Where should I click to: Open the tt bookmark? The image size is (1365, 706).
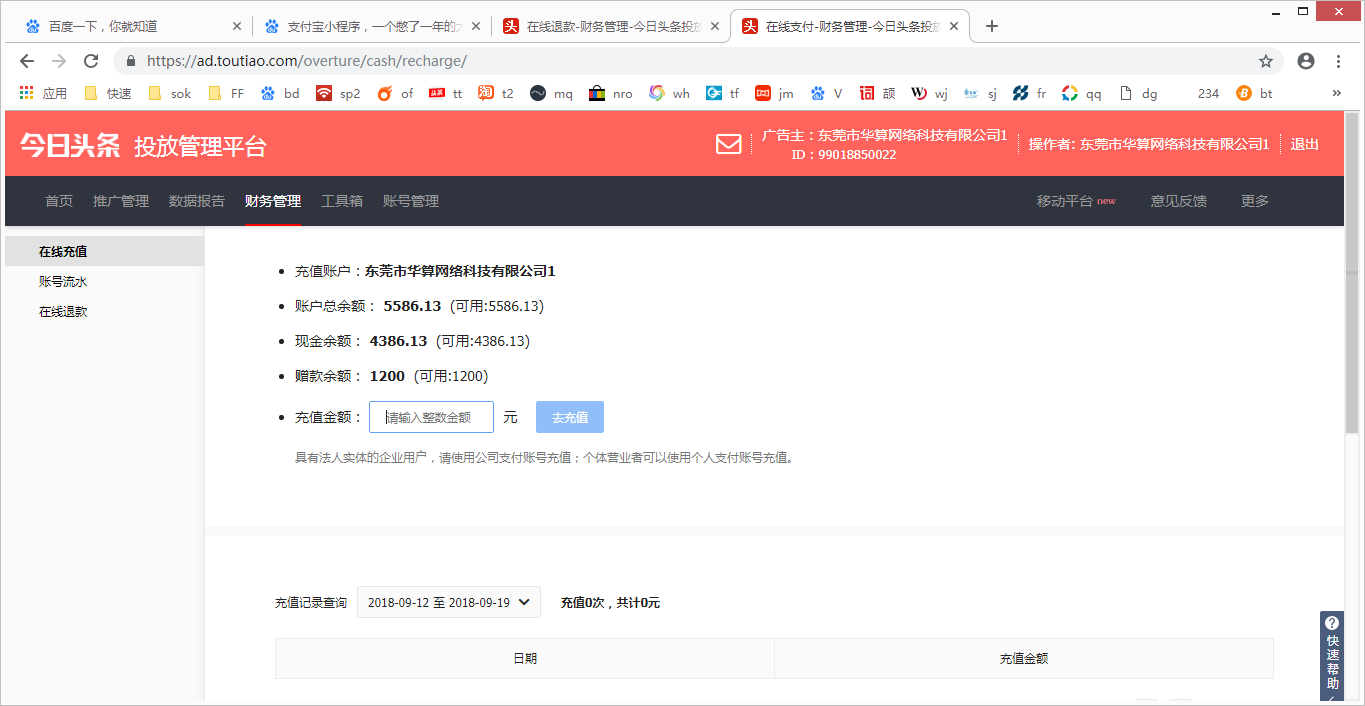coord(446,93)
